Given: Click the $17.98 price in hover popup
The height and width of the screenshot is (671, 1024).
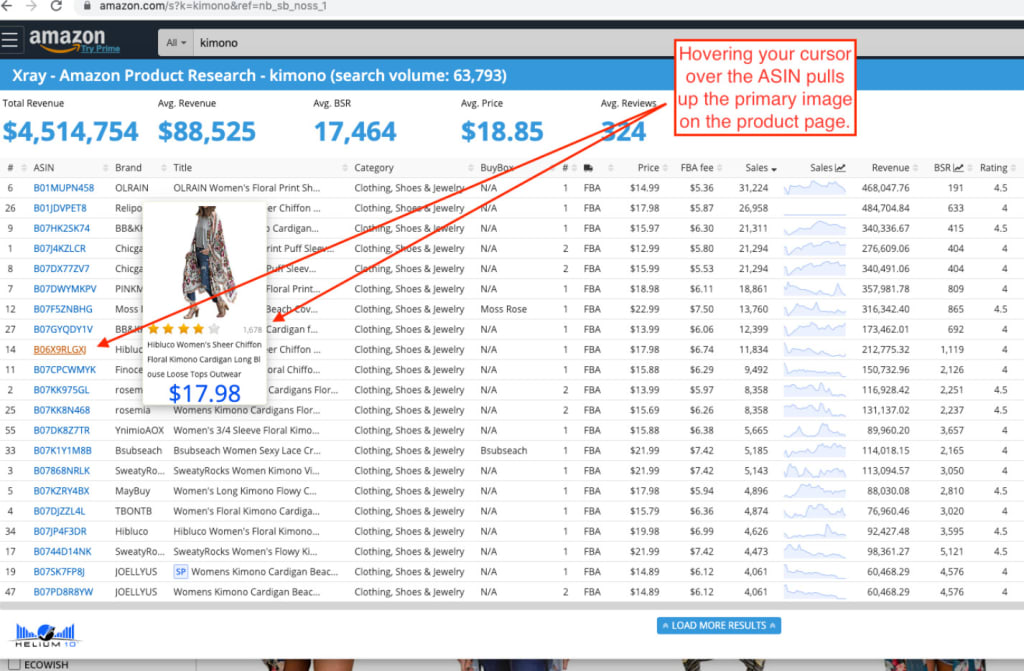Looking at the screenshot, I should point(204,393).
